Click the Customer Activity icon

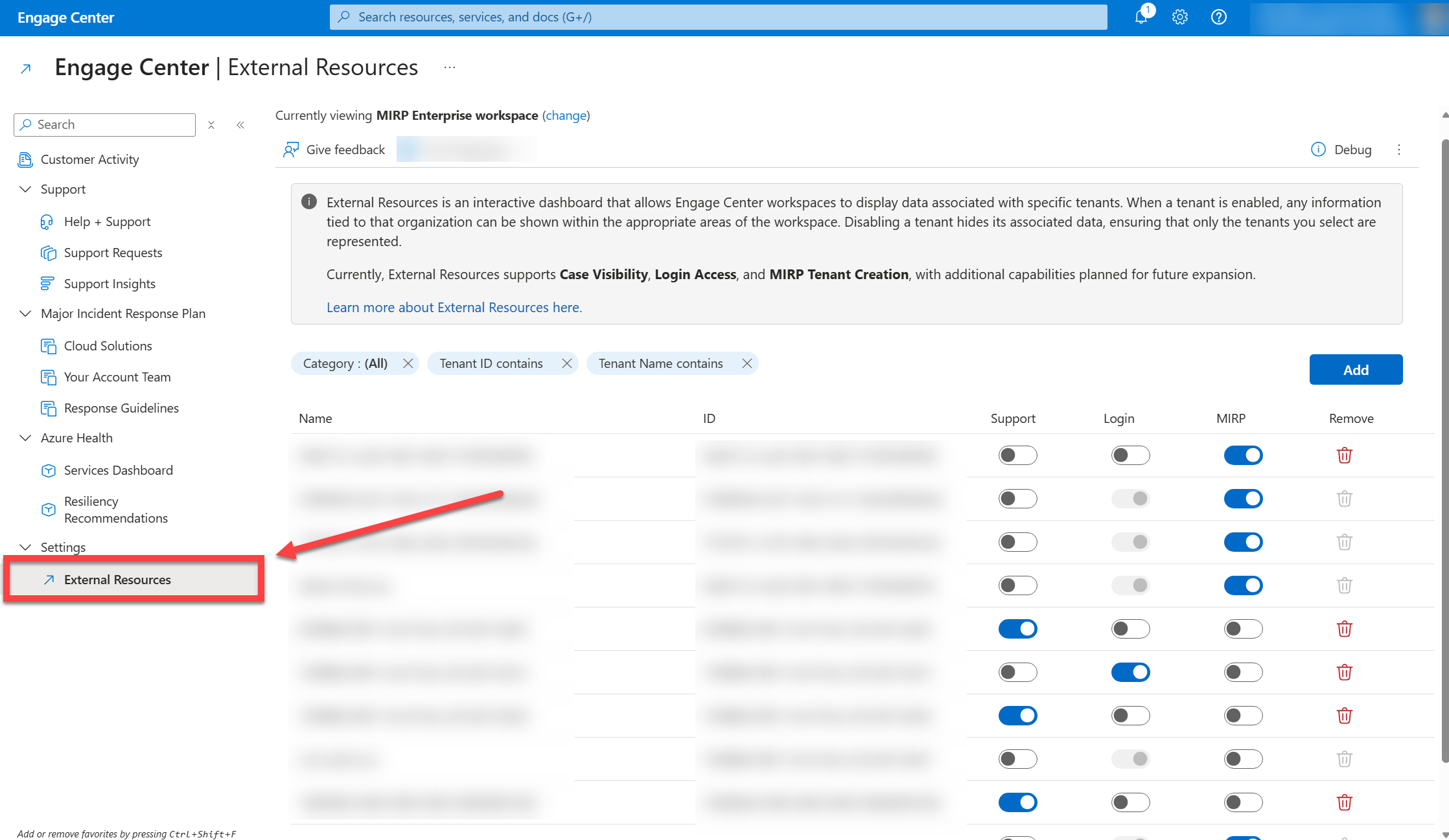click(25, 159)
